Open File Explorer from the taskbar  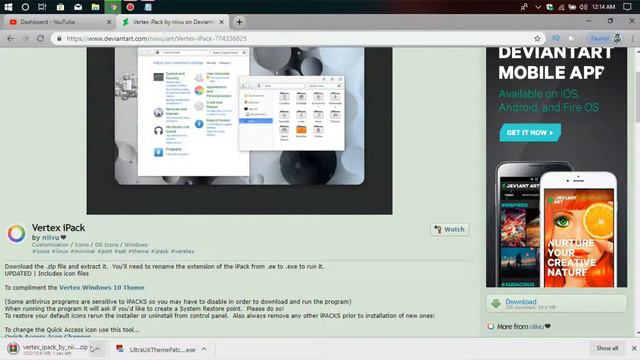pyautogui.click(x=96, y=7)
